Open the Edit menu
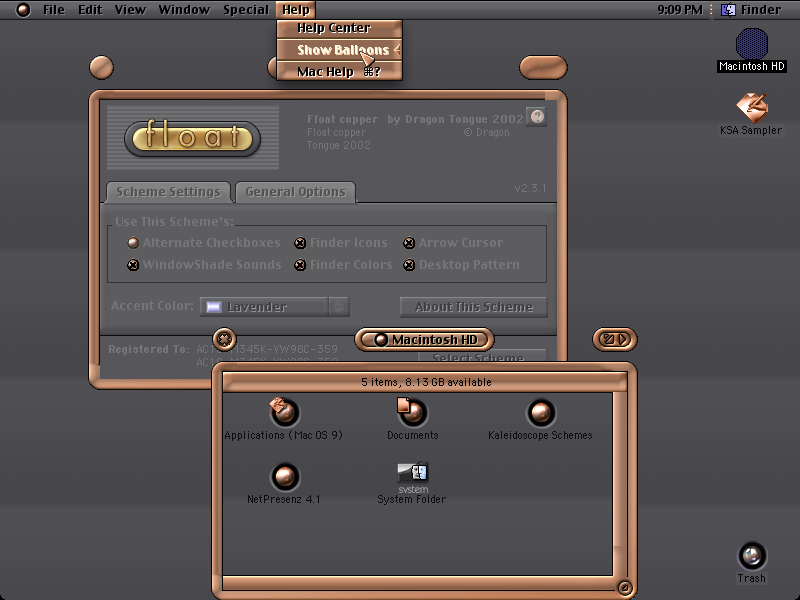800x600 pixels. [x=90, y=10]
